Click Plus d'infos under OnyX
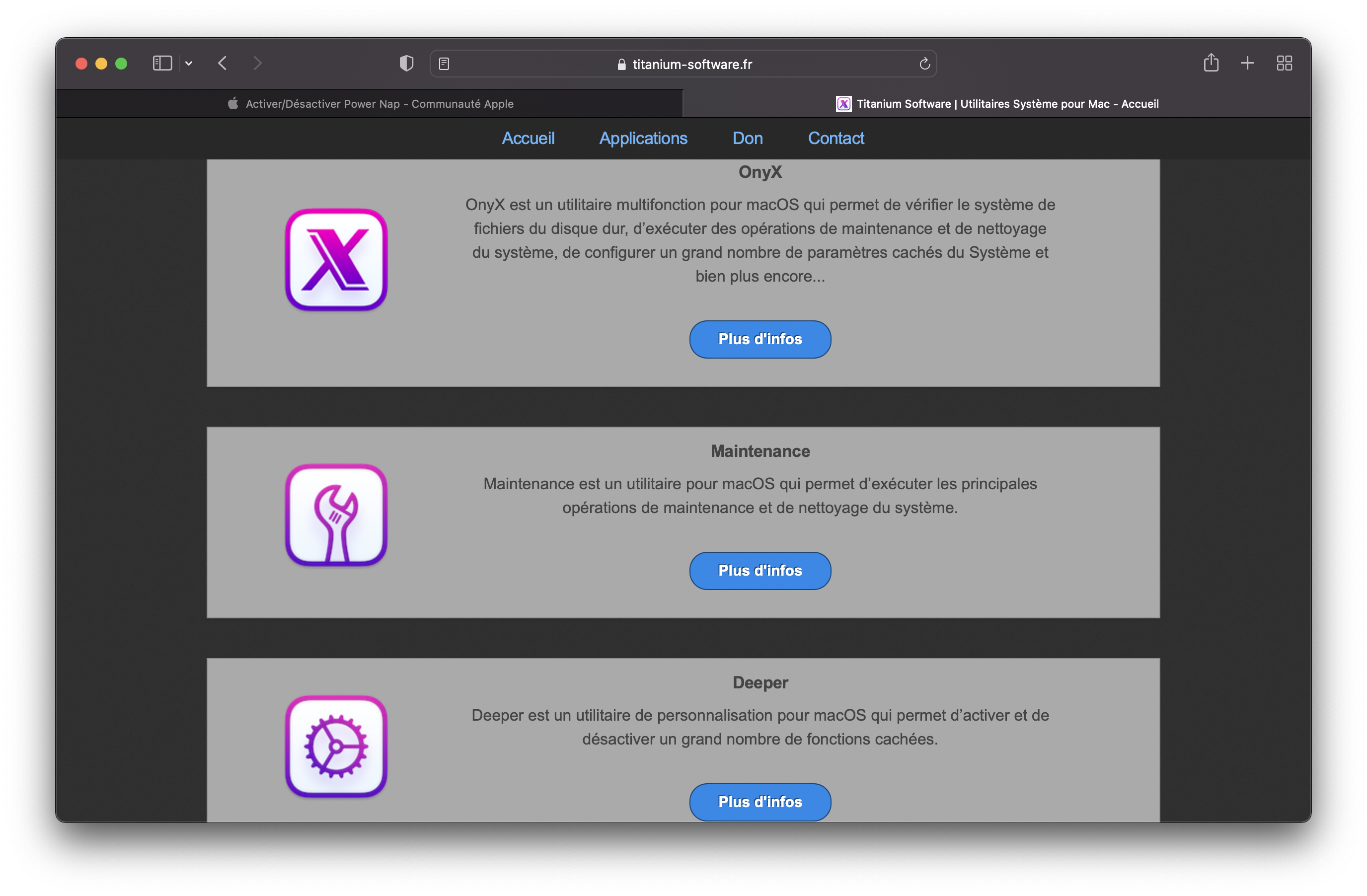This screenshot has height=896, width=1367. coord(759,339)
